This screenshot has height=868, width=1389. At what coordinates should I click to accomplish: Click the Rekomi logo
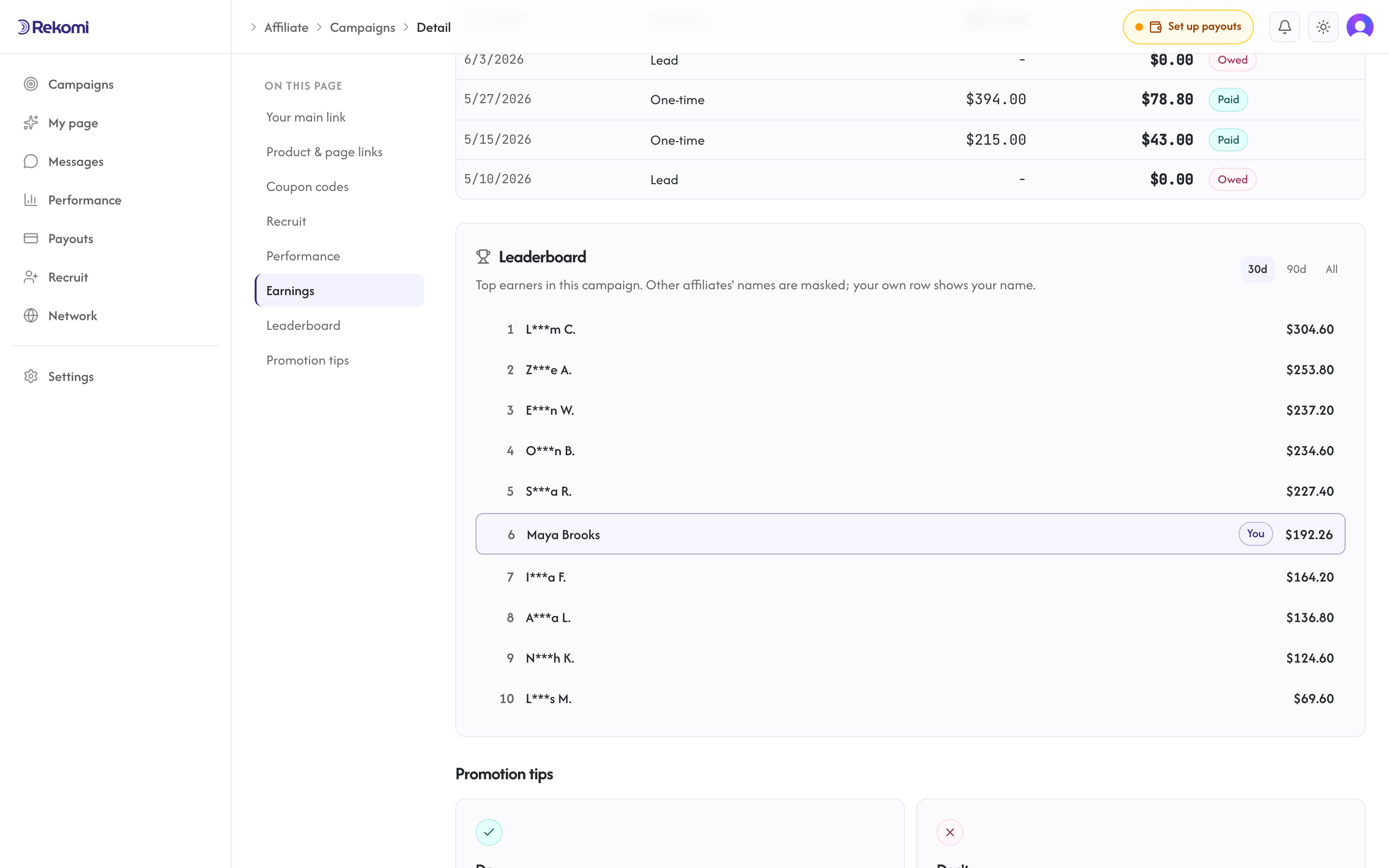pos(53,27)
